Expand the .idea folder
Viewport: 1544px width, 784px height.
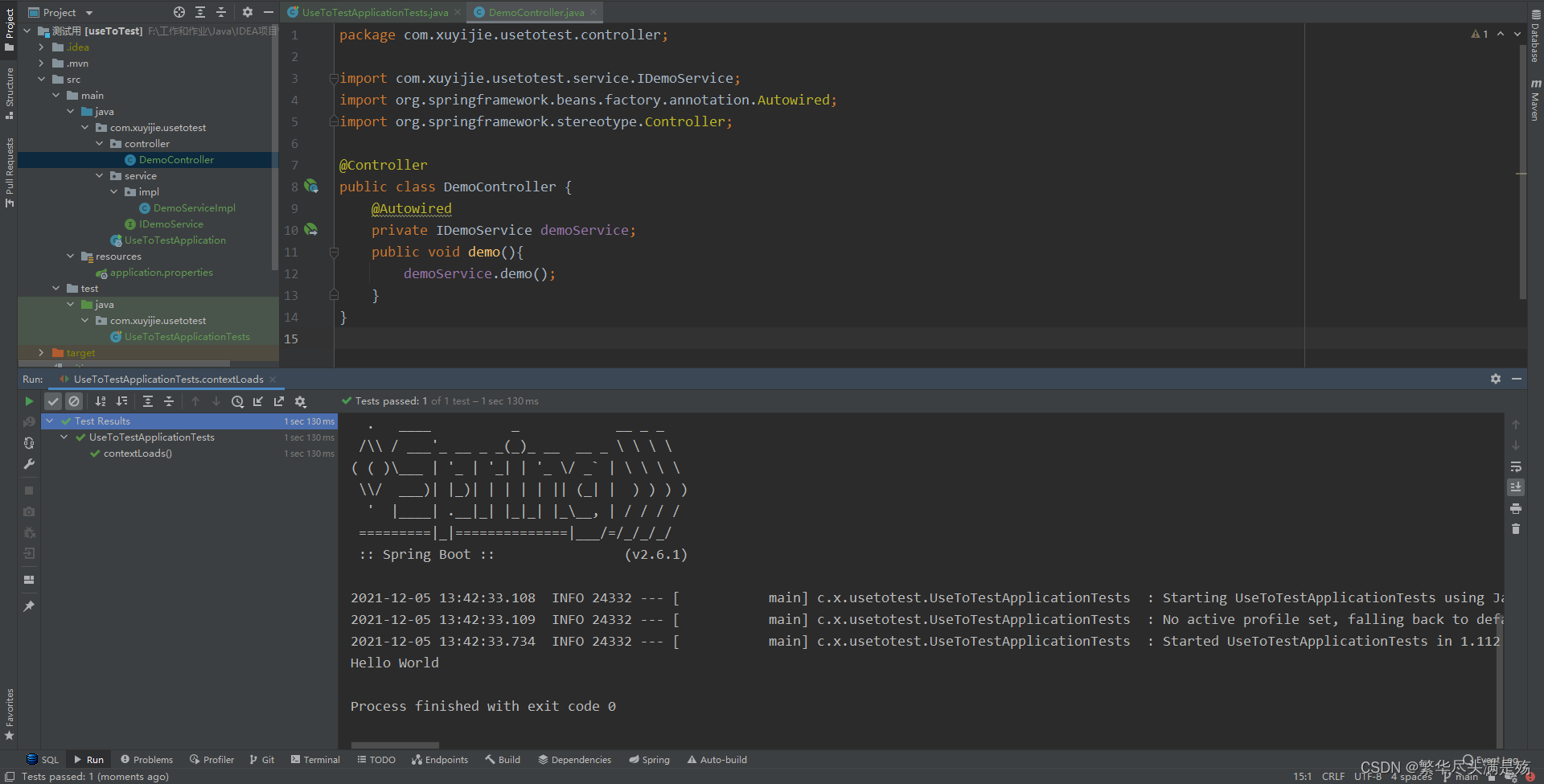41,47
